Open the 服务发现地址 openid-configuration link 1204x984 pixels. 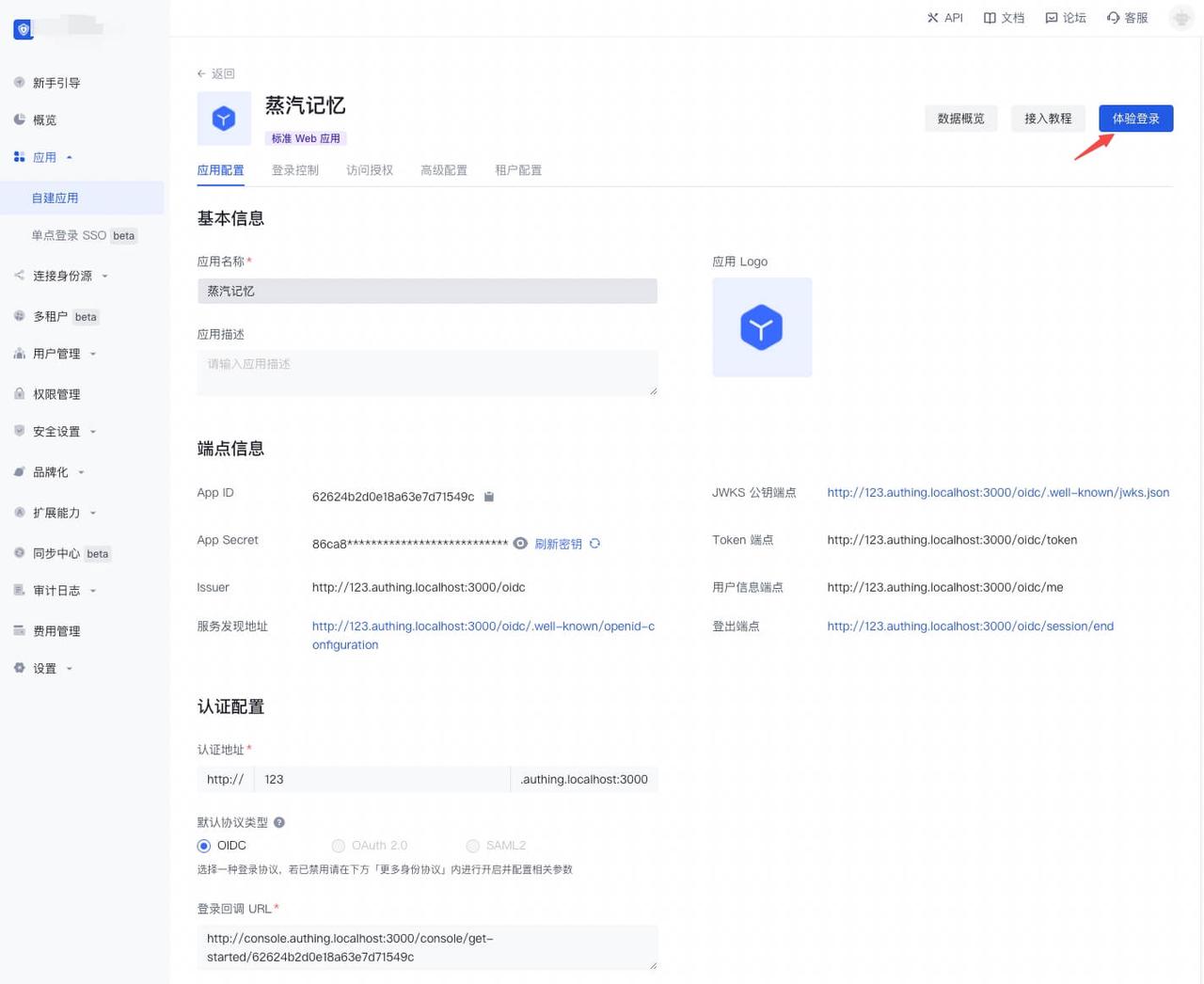pyautogui.click(x=483, y=635)
